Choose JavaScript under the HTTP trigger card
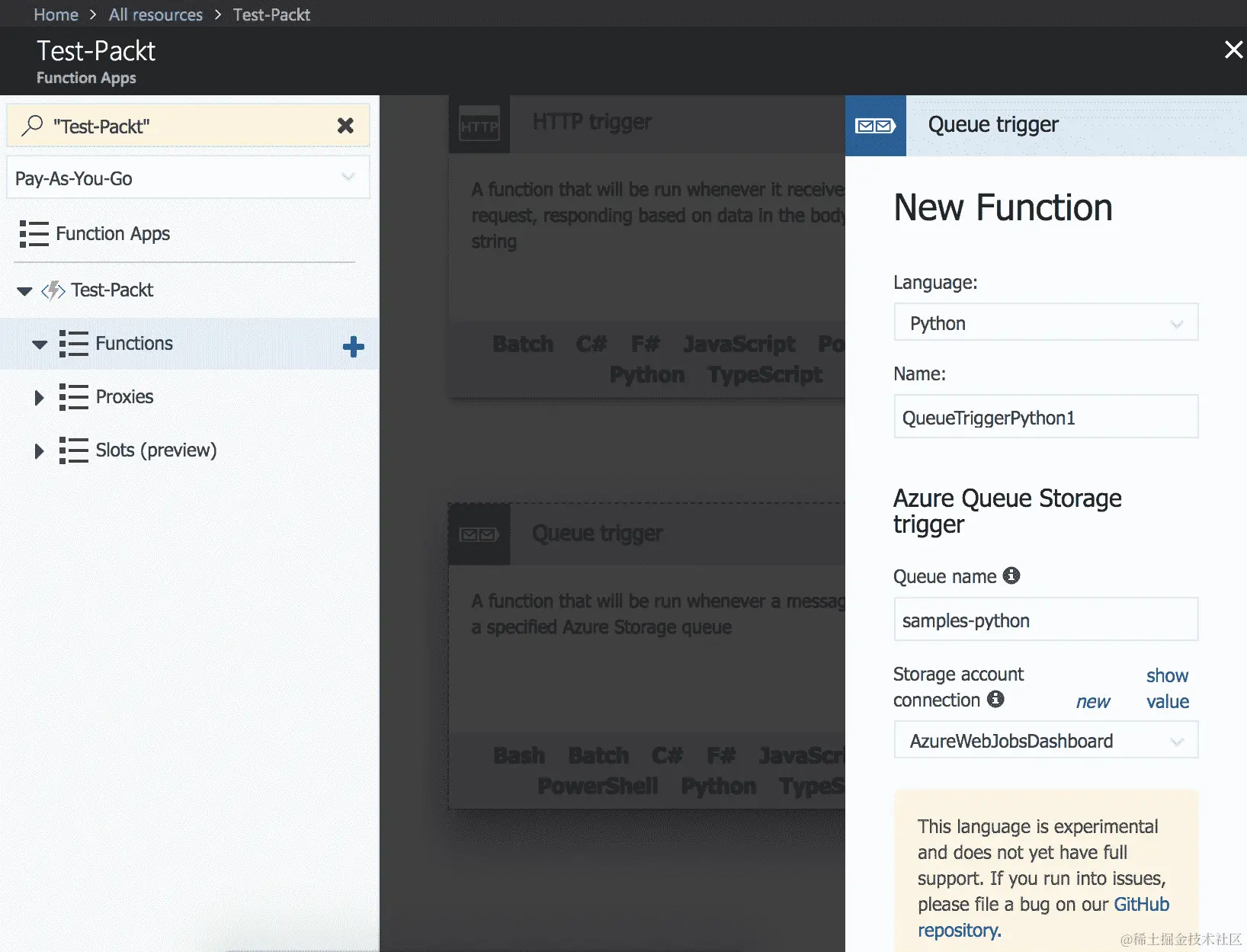 tap(739, 345)
